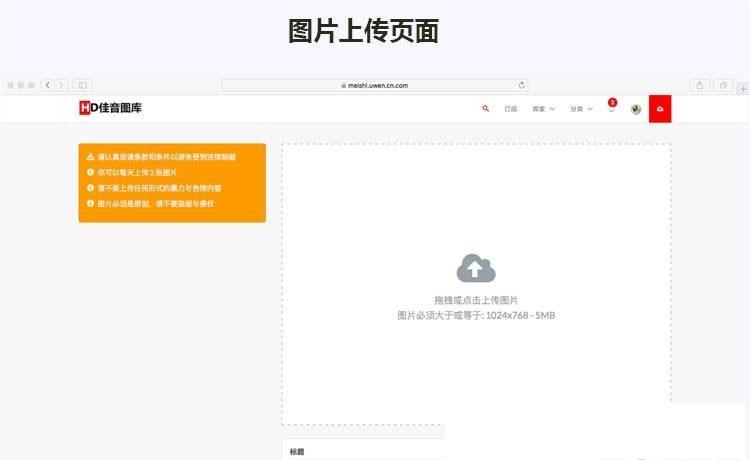Viewport: 750px width, 460px height.
Task: Click the large gray cloud upload icon
Action: pyautogui.click(x=476, y=268)
